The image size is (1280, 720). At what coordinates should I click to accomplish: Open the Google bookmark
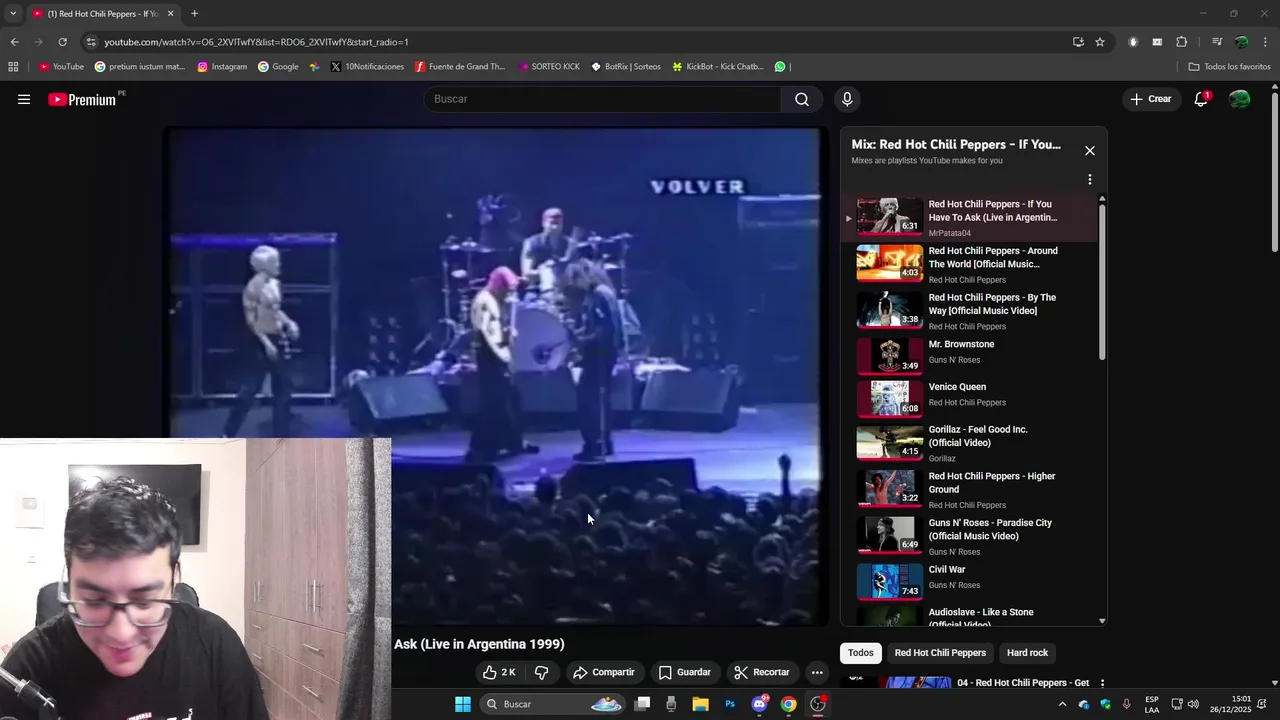coord(278,67)
